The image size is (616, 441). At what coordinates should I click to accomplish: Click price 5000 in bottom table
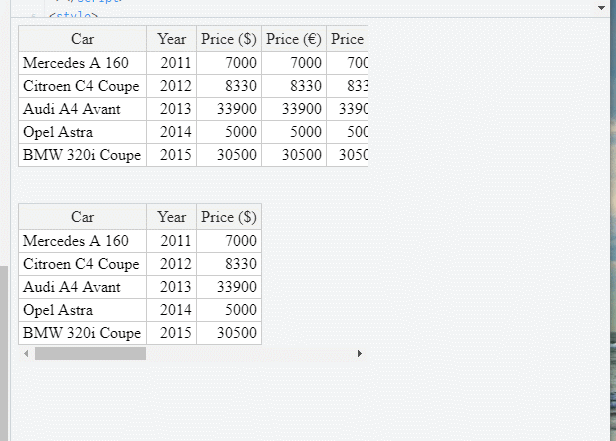point(229,310)
